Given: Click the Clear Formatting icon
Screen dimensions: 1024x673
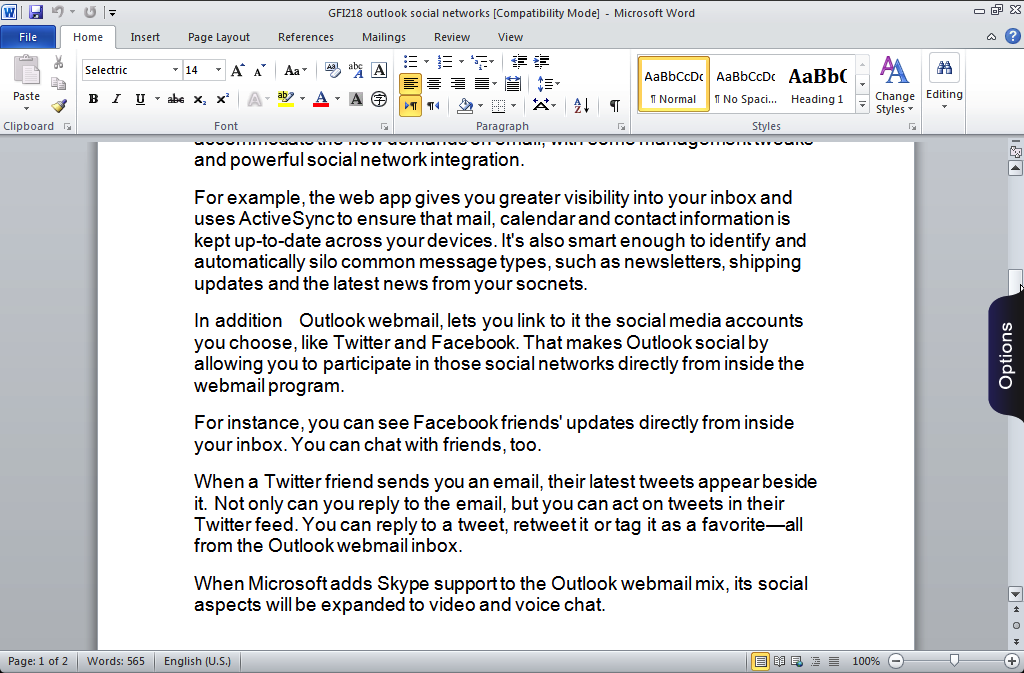Looking at the screenshot, I should click(x=332, y=70).
